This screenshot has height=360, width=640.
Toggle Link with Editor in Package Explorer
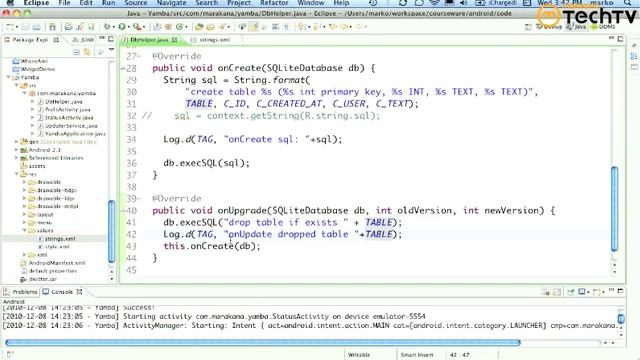tap(87, 52)
